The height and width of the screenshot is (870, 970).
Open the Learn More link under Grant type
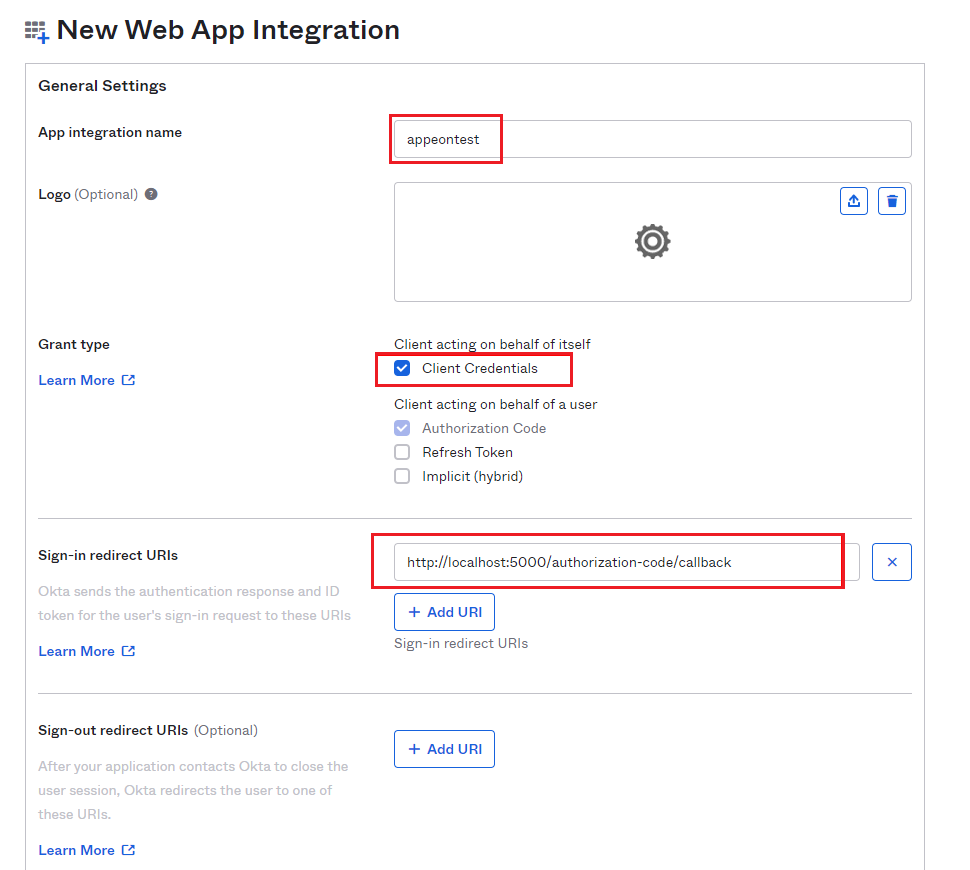[76, 380]
